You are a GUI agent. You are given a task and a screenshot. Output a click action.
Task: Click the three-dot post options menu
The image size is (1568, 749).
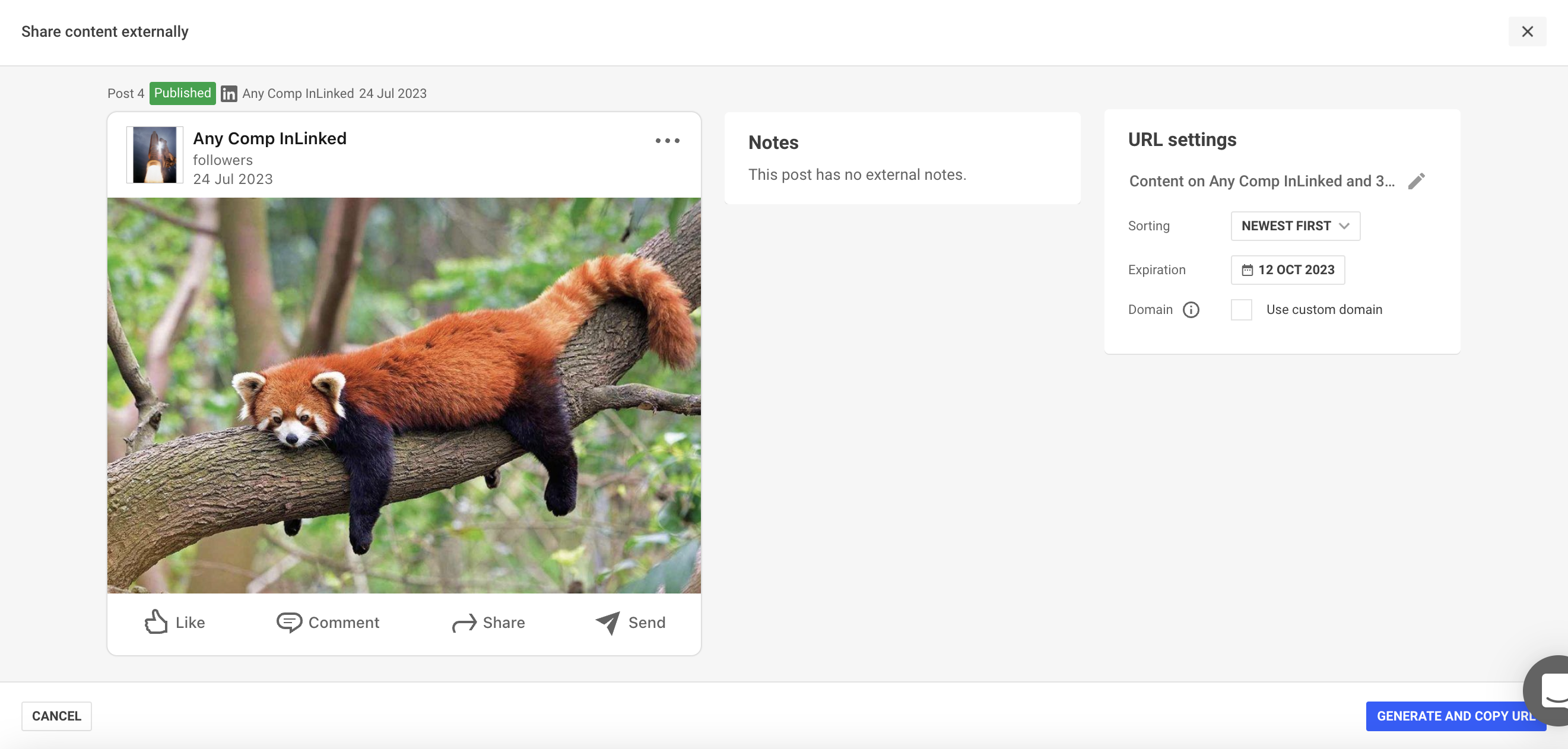coord(667,141)
